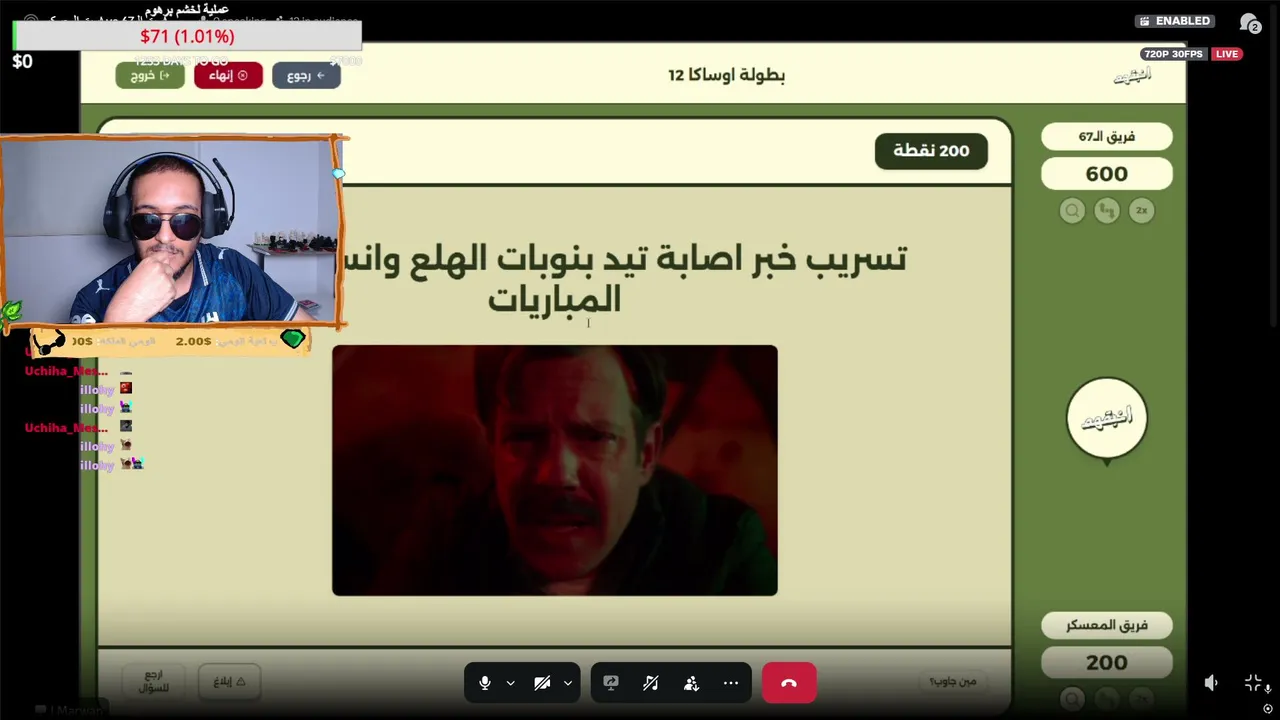Open the three-dot more options menu
The width and height of the screenshot is (1280, 720).
[x=731, y=683]
